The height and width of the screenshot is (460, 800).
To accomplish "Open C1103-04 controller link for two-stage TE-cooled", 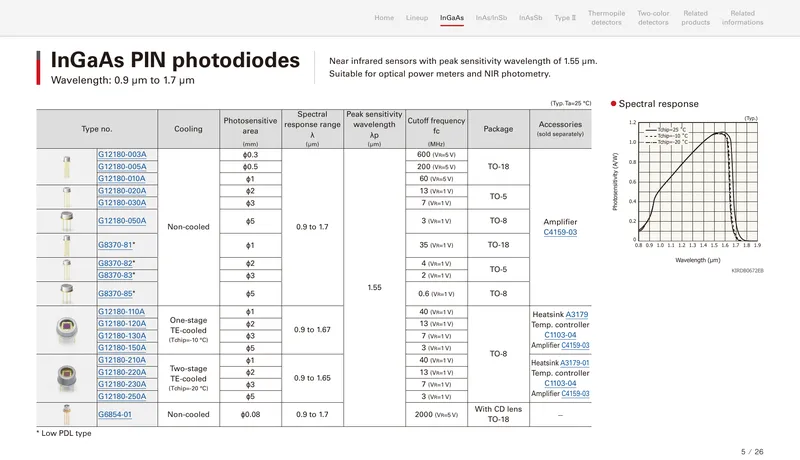I will pyautogui.click(x=560, y=384).
